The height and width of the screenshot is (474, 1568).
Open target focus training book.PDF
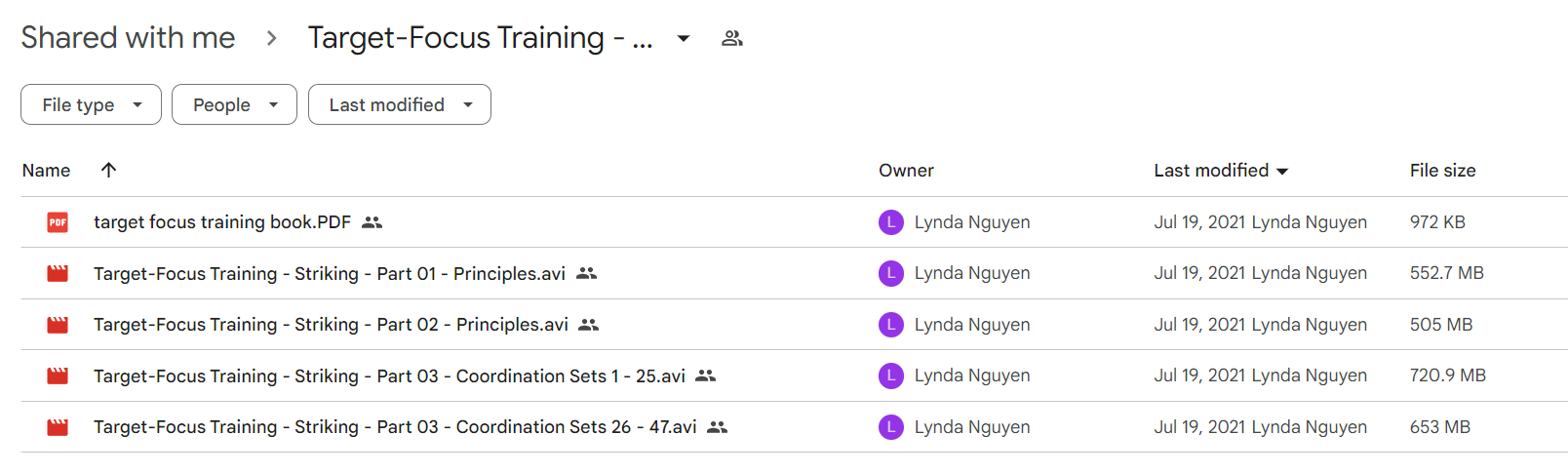pos(222,222)
